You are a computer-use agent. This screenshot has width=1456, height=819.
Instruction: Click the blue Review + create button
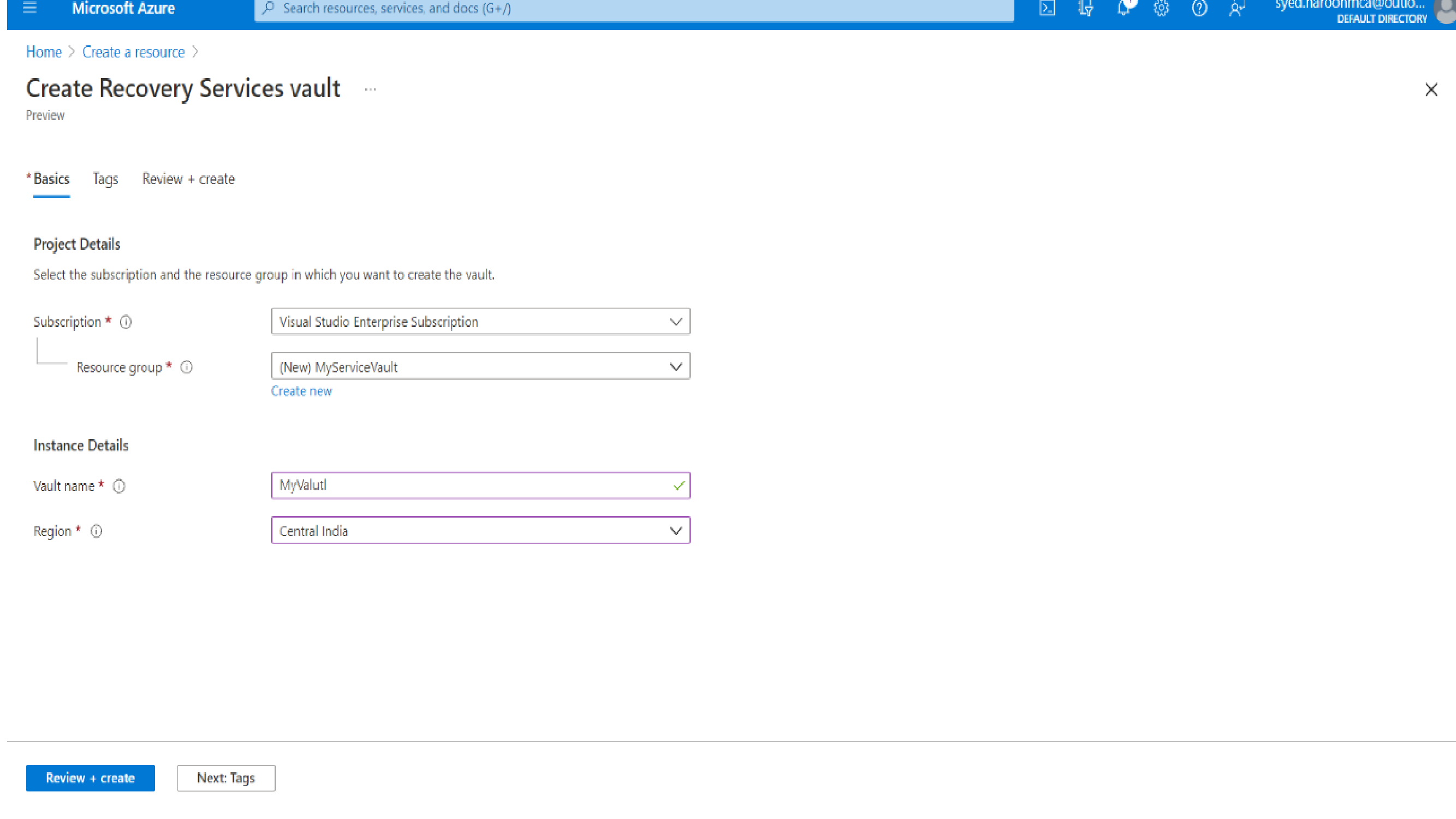coord(91,778)
